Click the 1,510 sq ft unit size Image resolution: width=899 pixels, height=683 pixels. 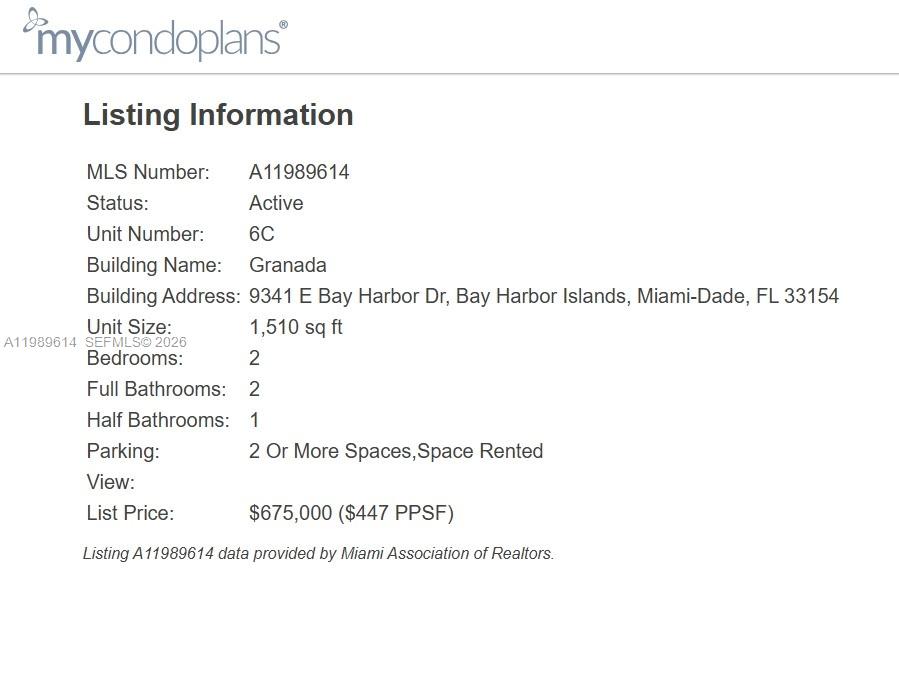click(295, 327)
